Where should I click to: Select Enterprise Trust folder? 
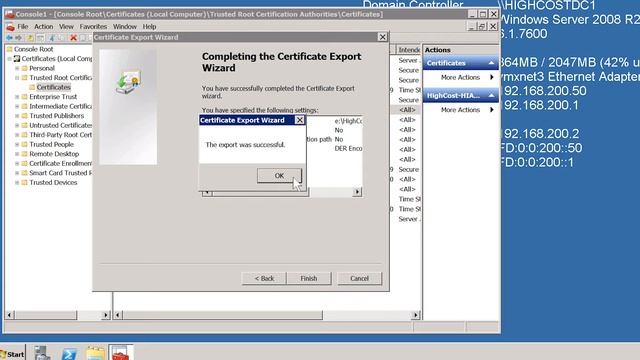tap(53, 97)
